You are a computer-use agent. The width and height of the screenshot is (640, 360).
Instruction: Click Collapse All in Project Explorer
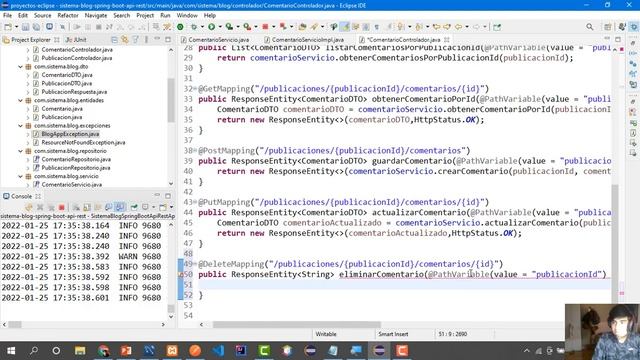(x=115, y=40)
